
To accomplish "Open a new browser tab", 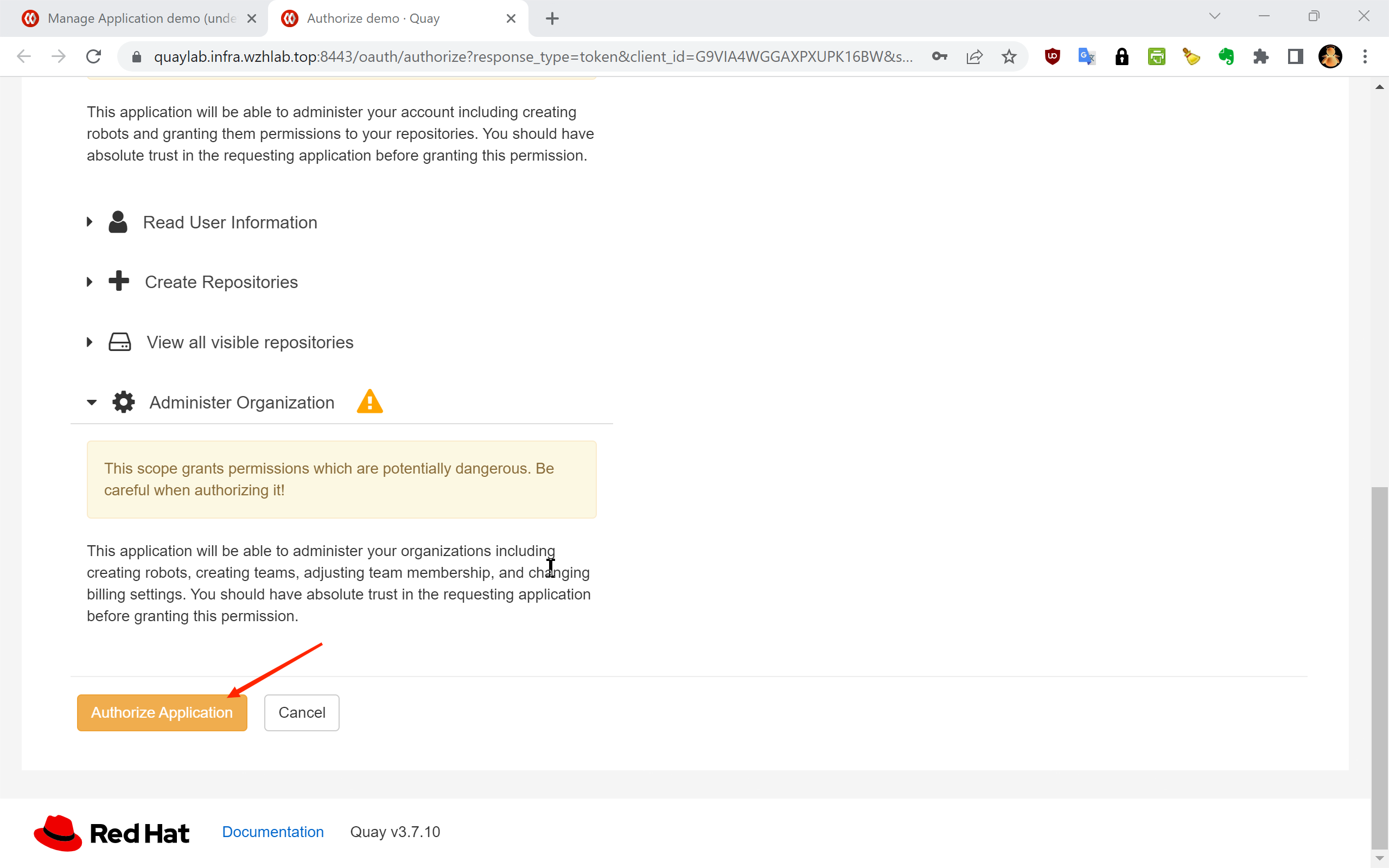I will point(552,18).
